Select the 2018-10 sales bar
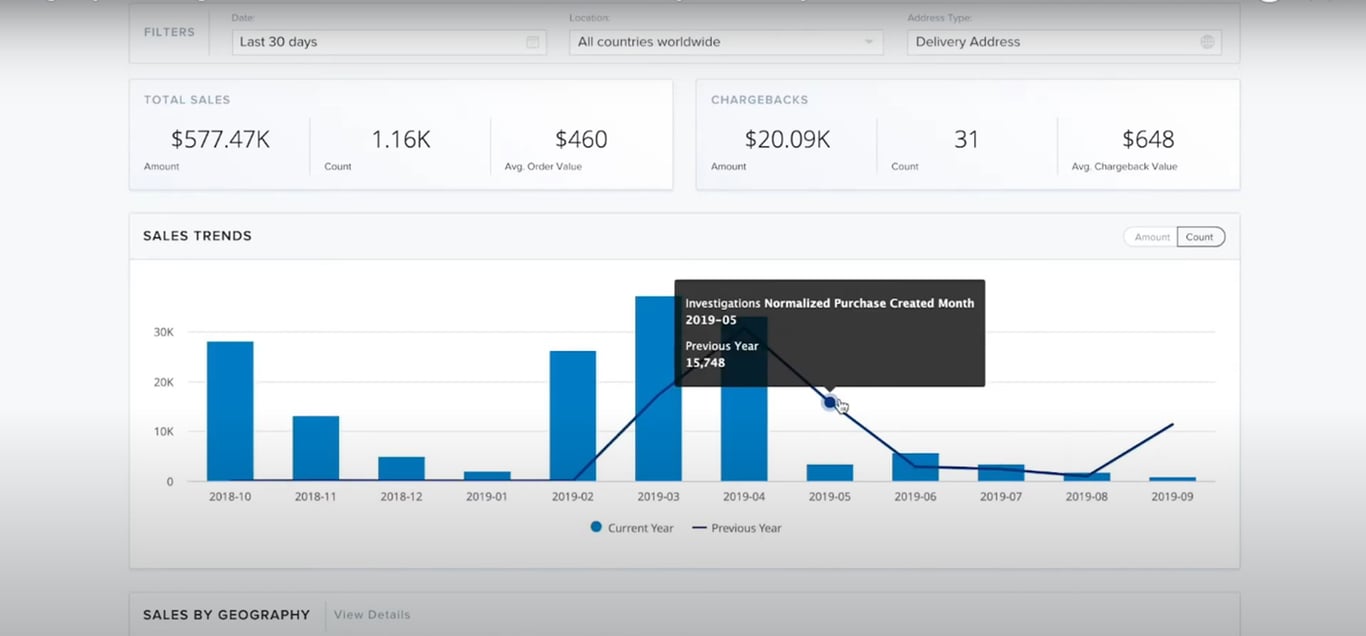Image resolution: width=1366 pixels, height=636 pixels. 229,410
